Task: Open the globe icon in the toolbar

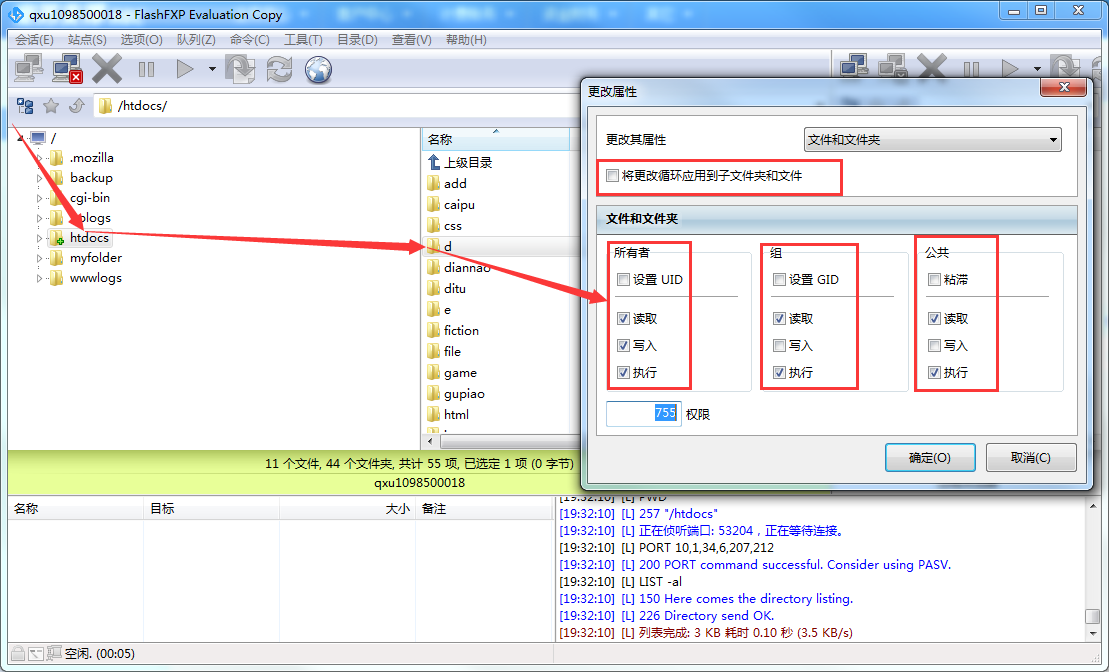Action: pos(318,69)
